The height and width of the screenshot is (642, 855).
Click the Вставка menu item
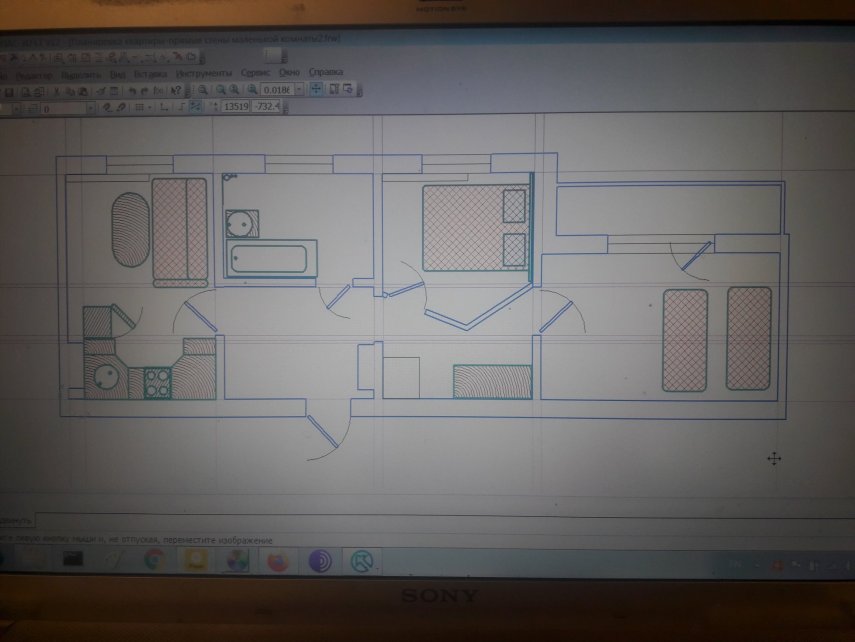click(x=150, y=73)
